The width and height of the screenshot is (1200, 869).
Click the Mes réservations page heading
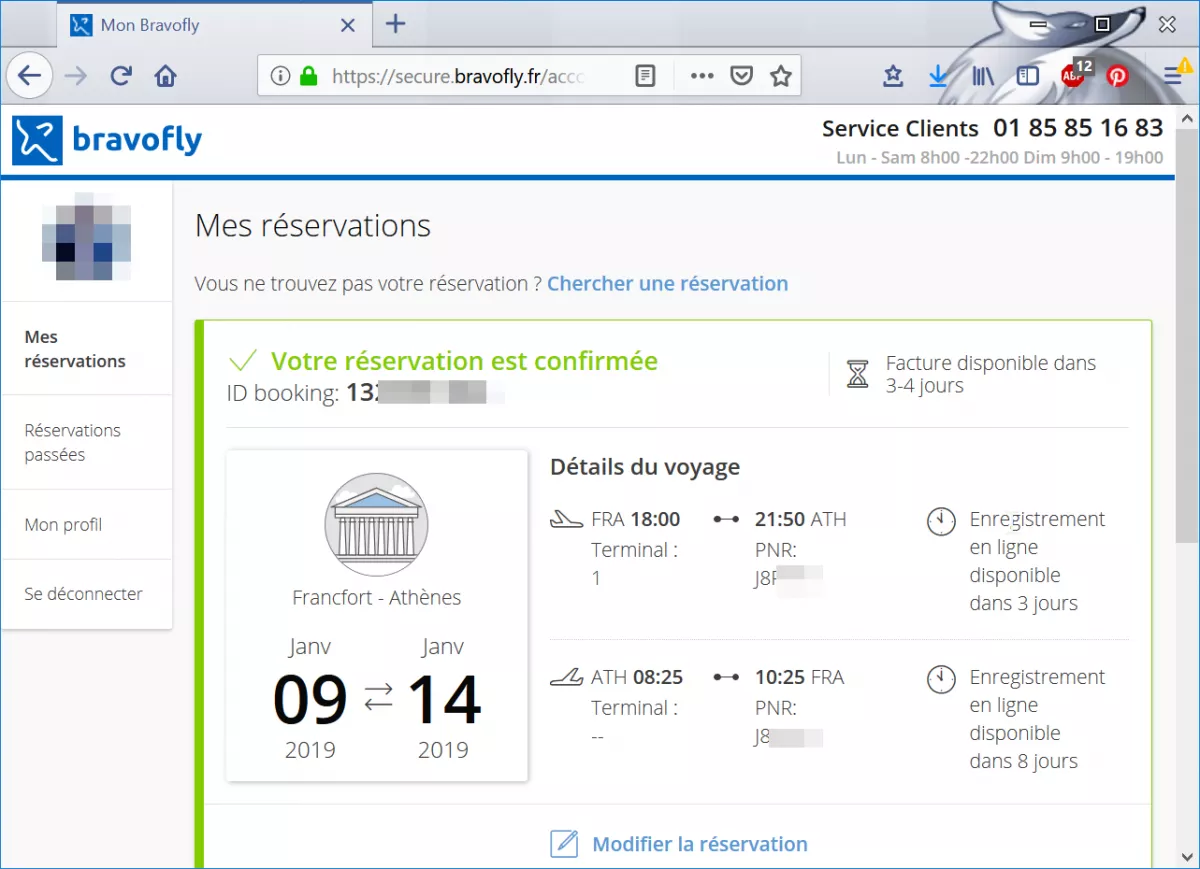[x=313, y=225]
